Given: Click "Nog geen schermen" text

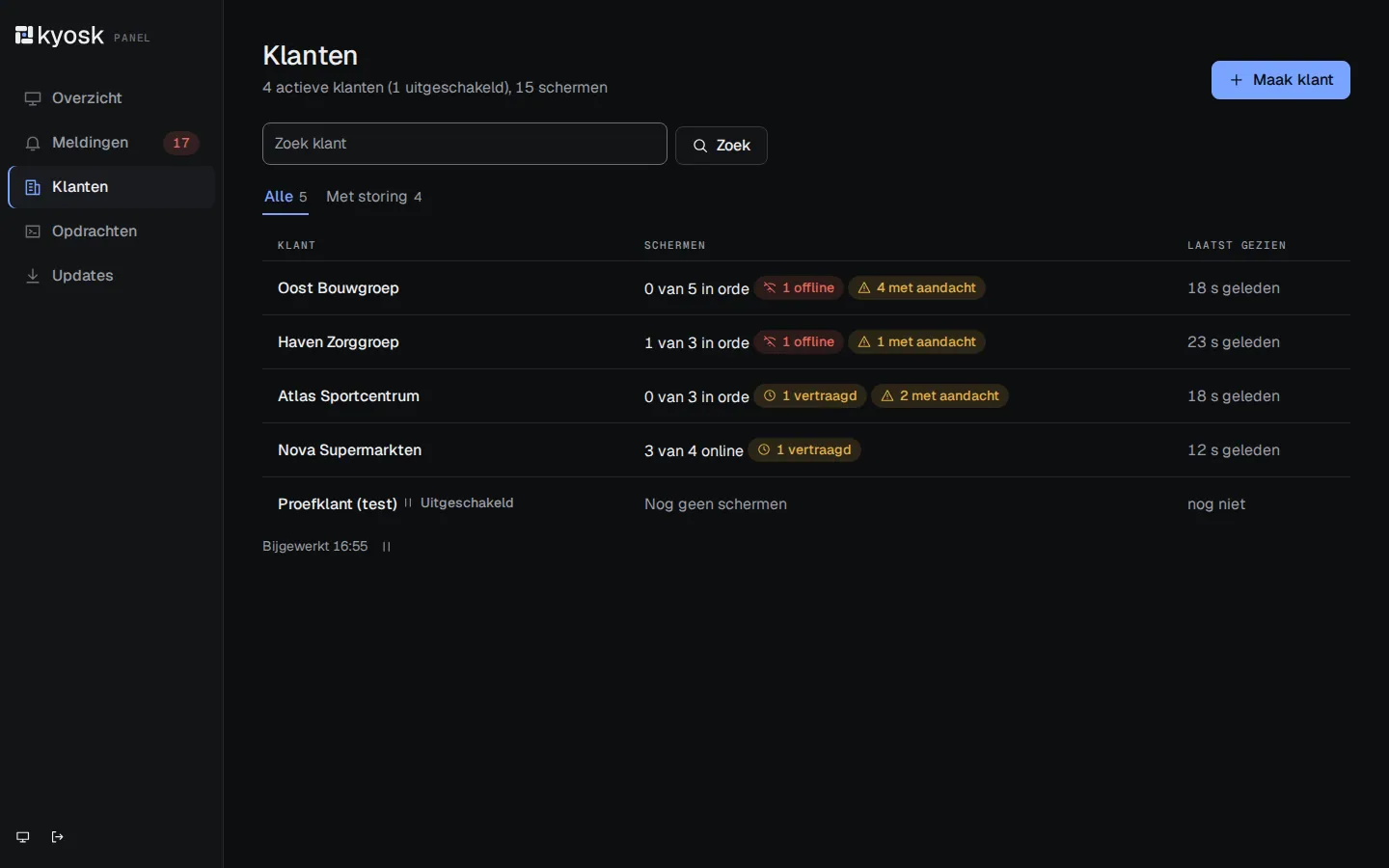Looking at the screenshot, I should tap(716, 504).
